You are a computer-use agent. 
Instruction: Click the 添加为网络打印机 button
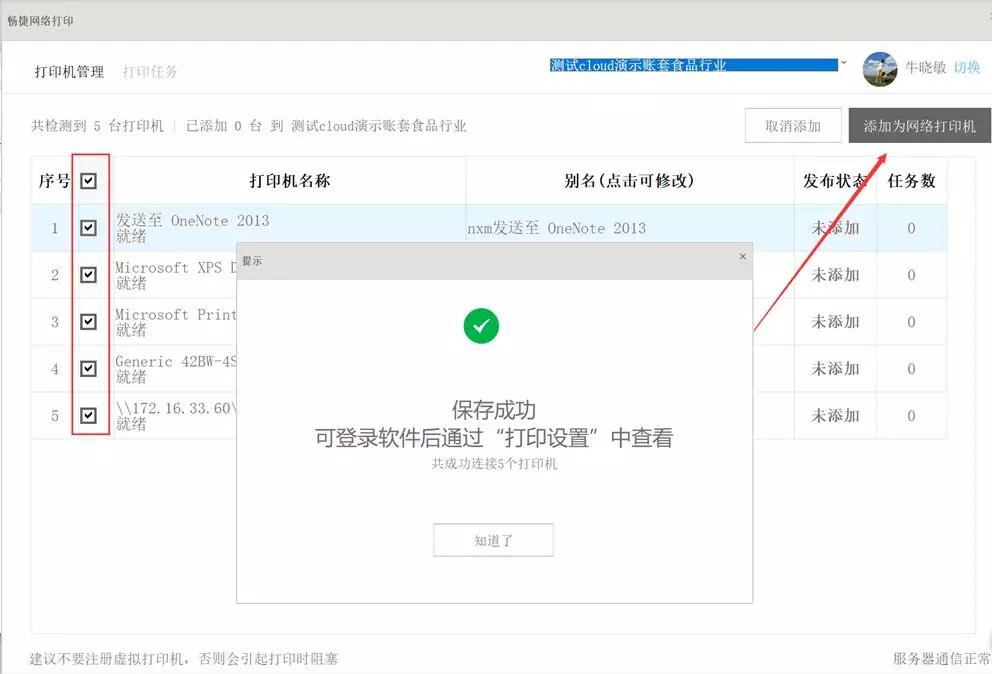[919, 126]
